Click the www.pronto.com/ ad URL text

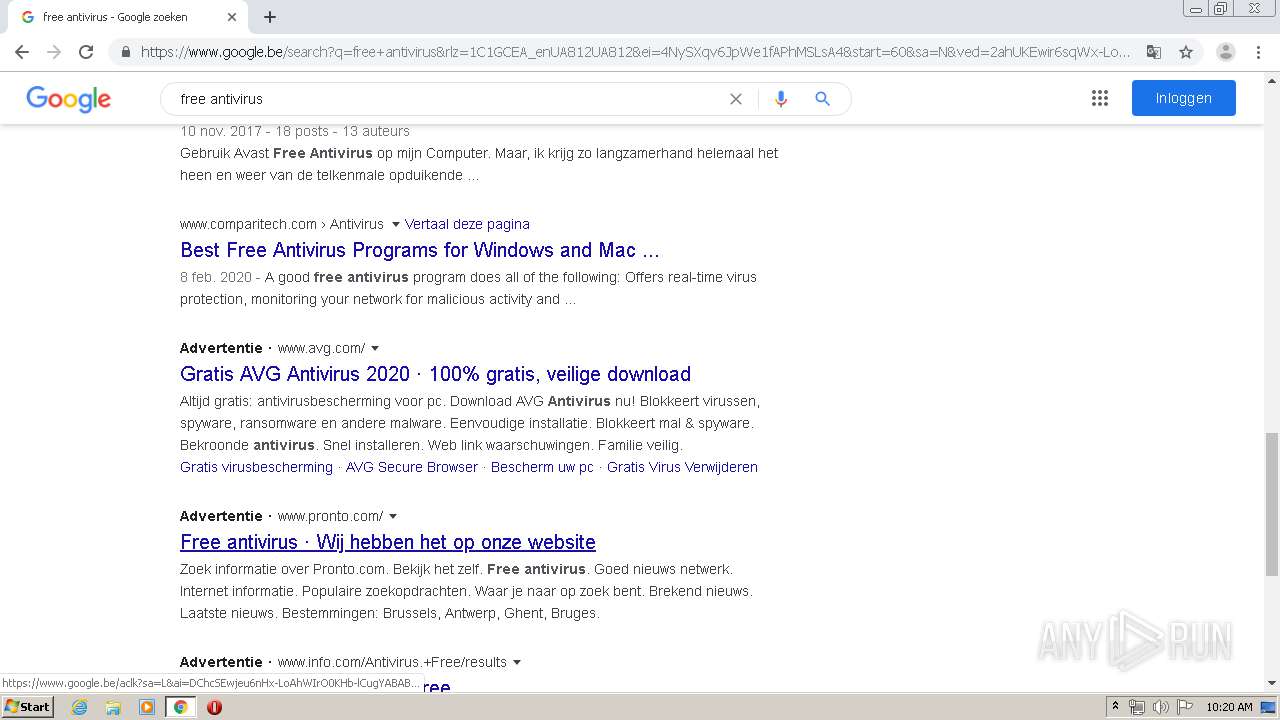coord(330,516)
